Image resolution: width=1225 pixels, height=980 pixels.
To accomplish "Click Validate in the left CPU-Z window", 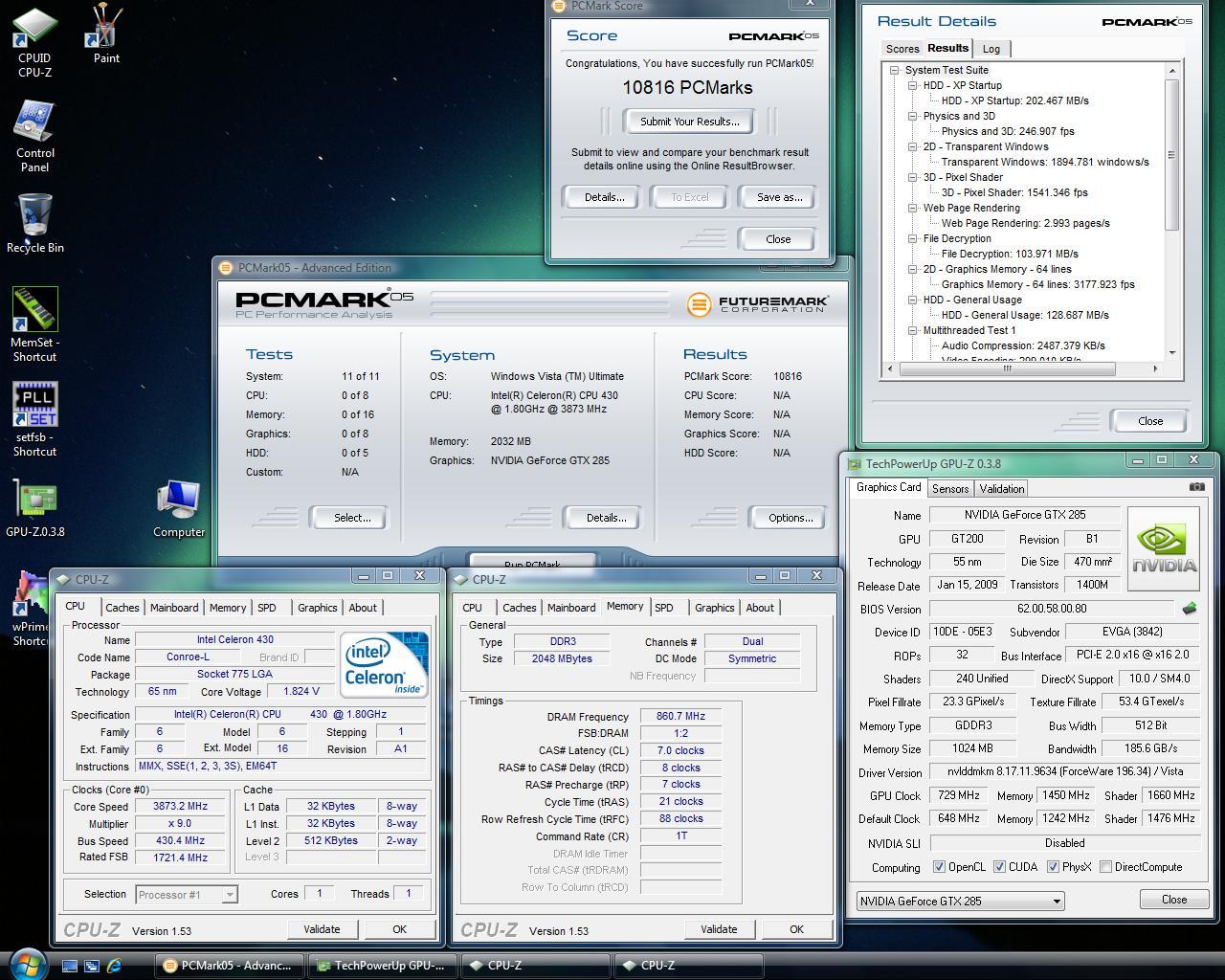I will click(x=322, y=929).
